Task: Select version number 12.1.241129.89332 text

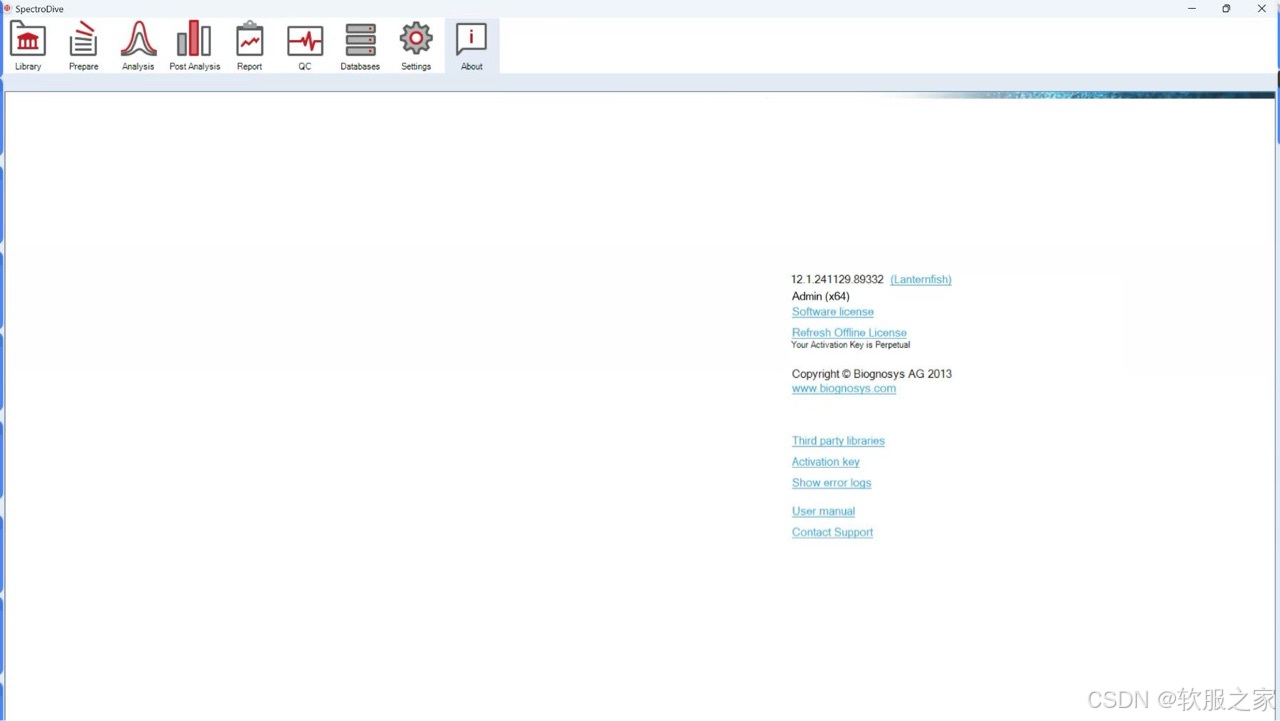Action: click(838, 280)
